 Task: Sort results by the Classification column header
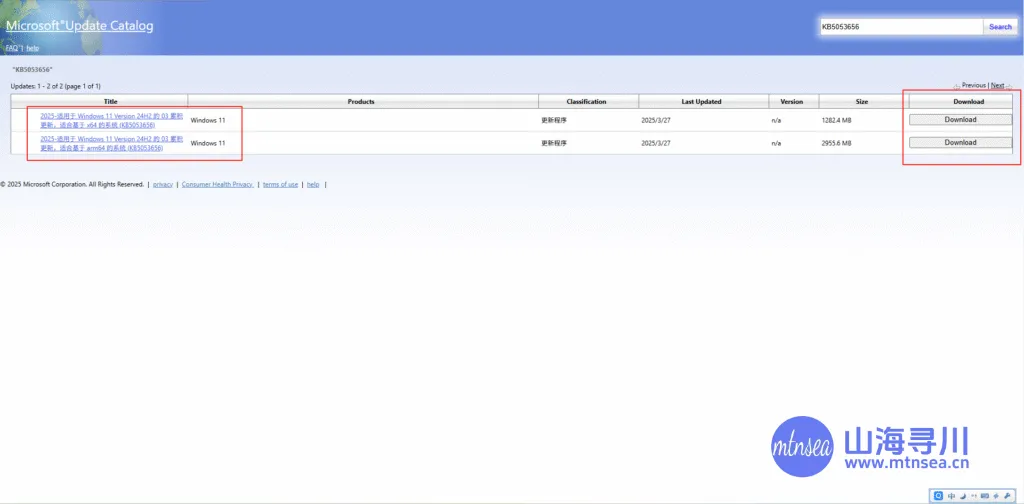pos(586,102)
